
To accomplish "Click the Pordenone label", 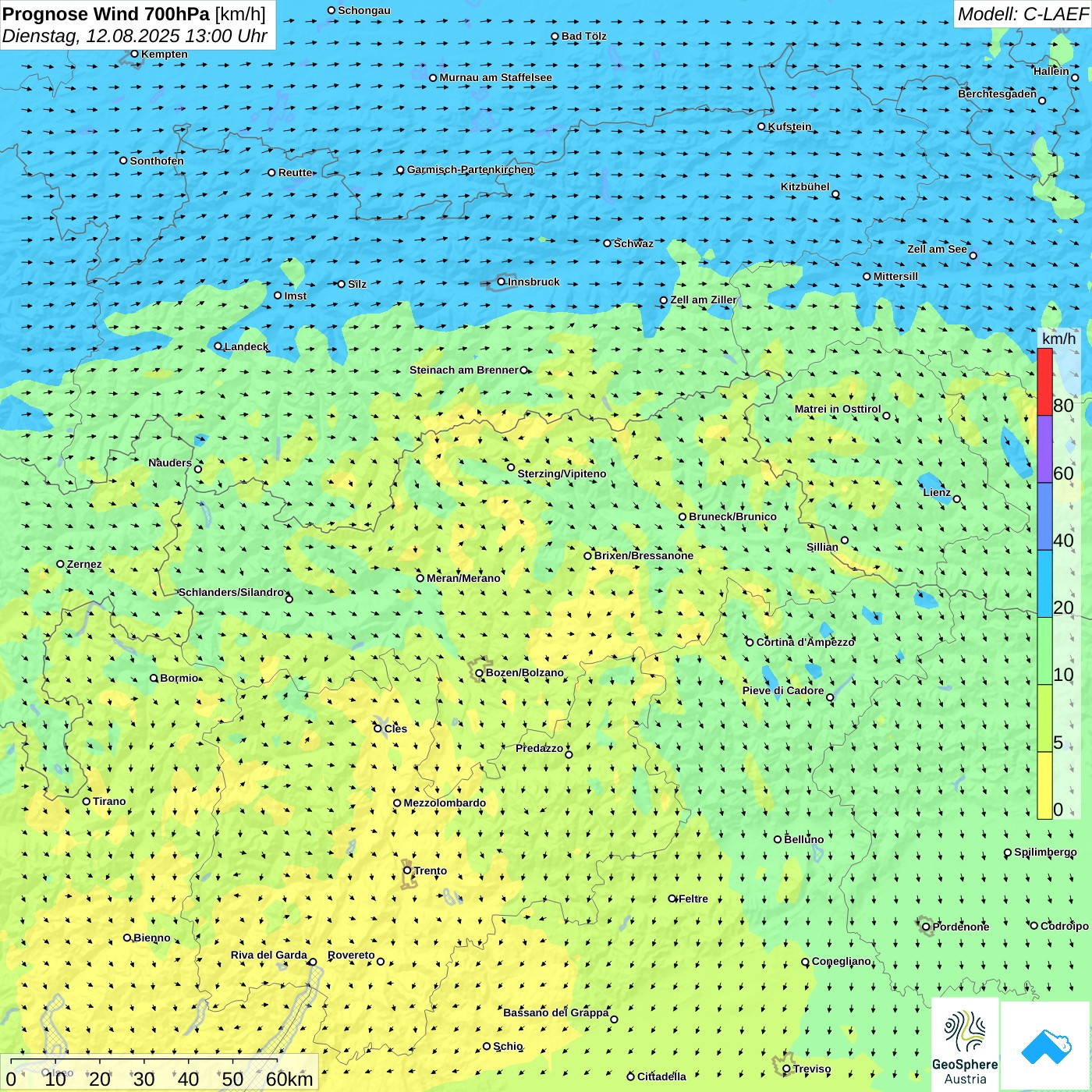I will point(961,927).
